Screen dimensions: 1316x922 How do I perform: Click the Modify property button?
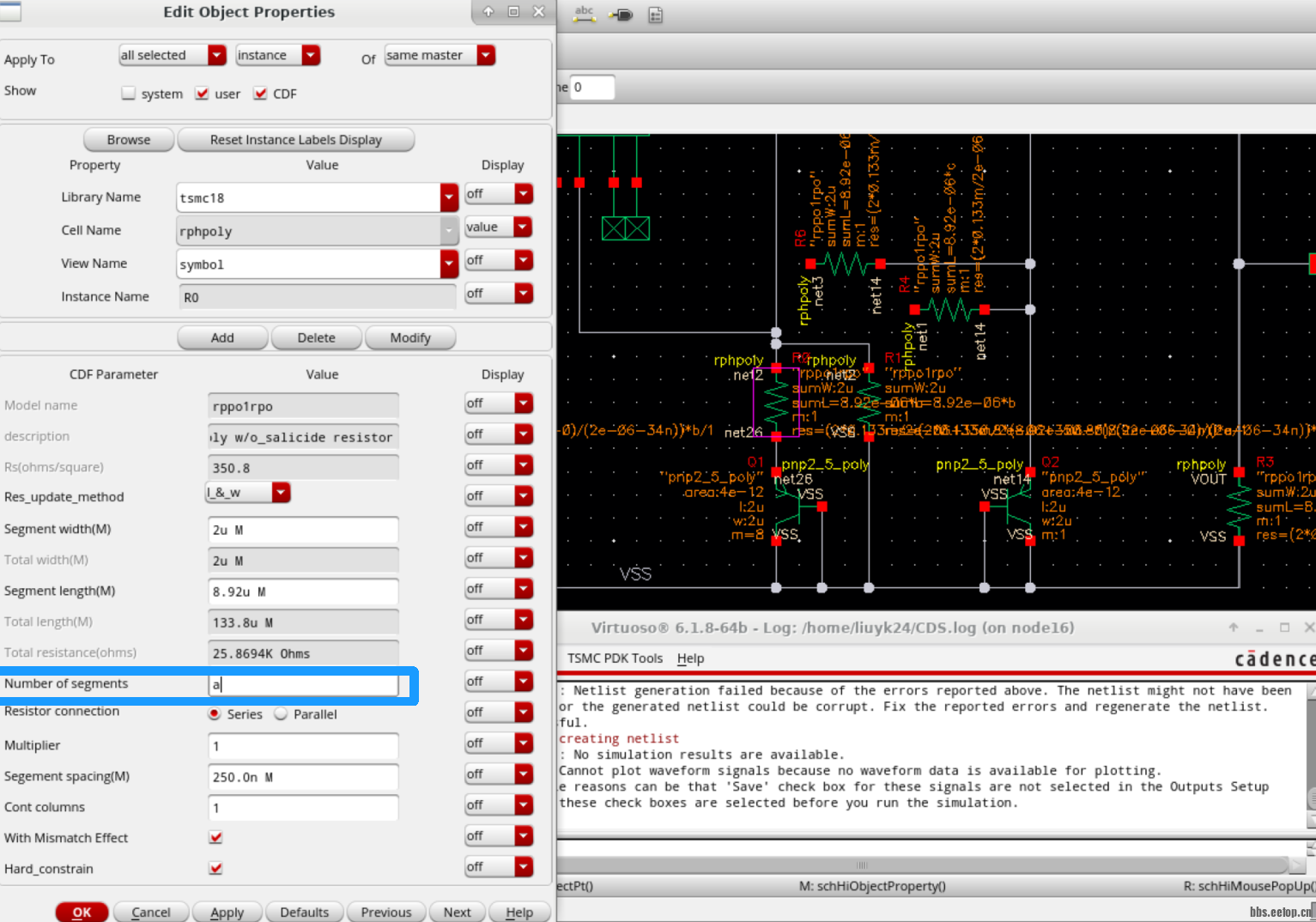[410, 337]
